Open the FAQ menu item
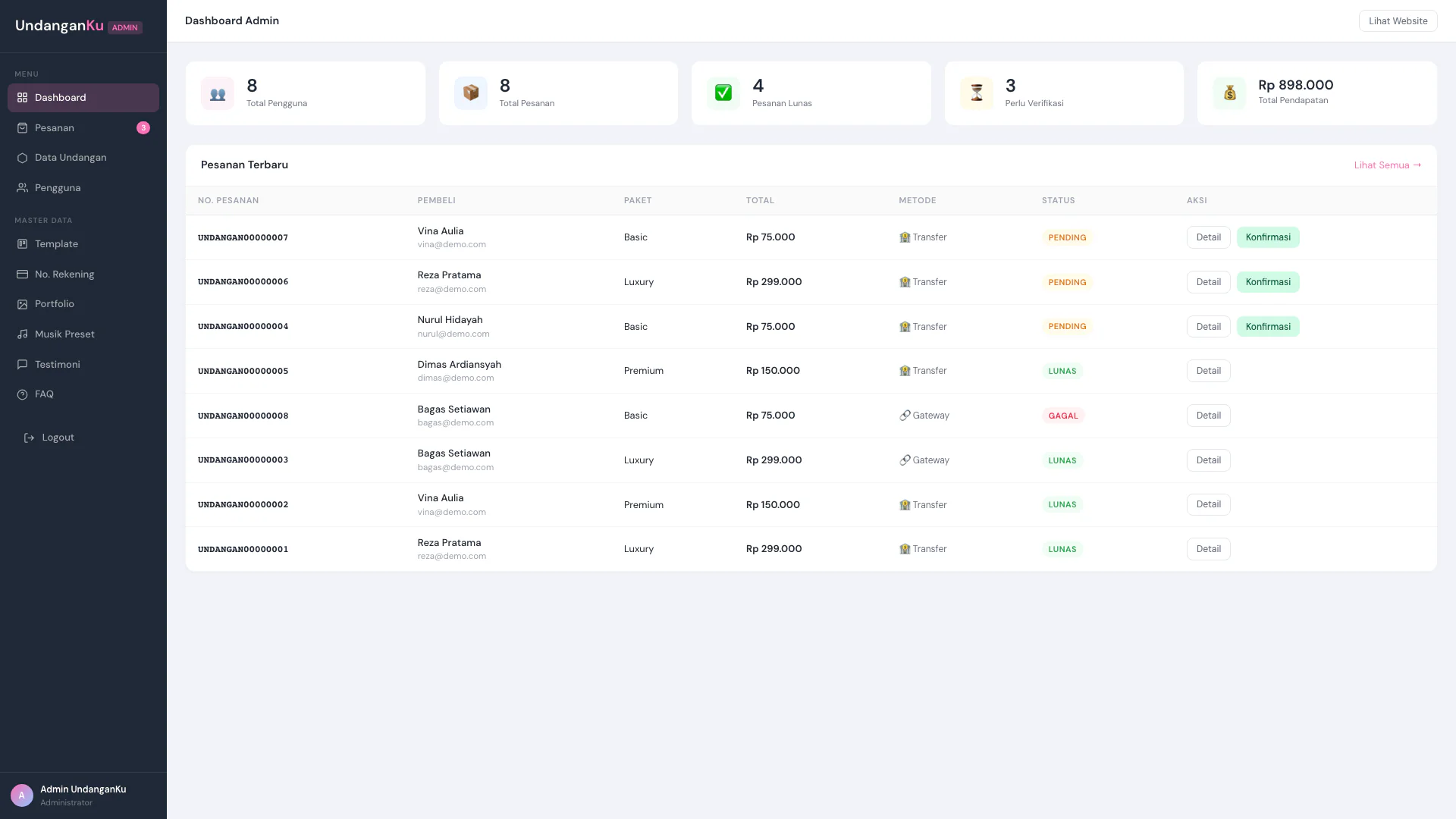Viewport: 1456px width, 819px height. pyautogui.click(x=83, y=394)
